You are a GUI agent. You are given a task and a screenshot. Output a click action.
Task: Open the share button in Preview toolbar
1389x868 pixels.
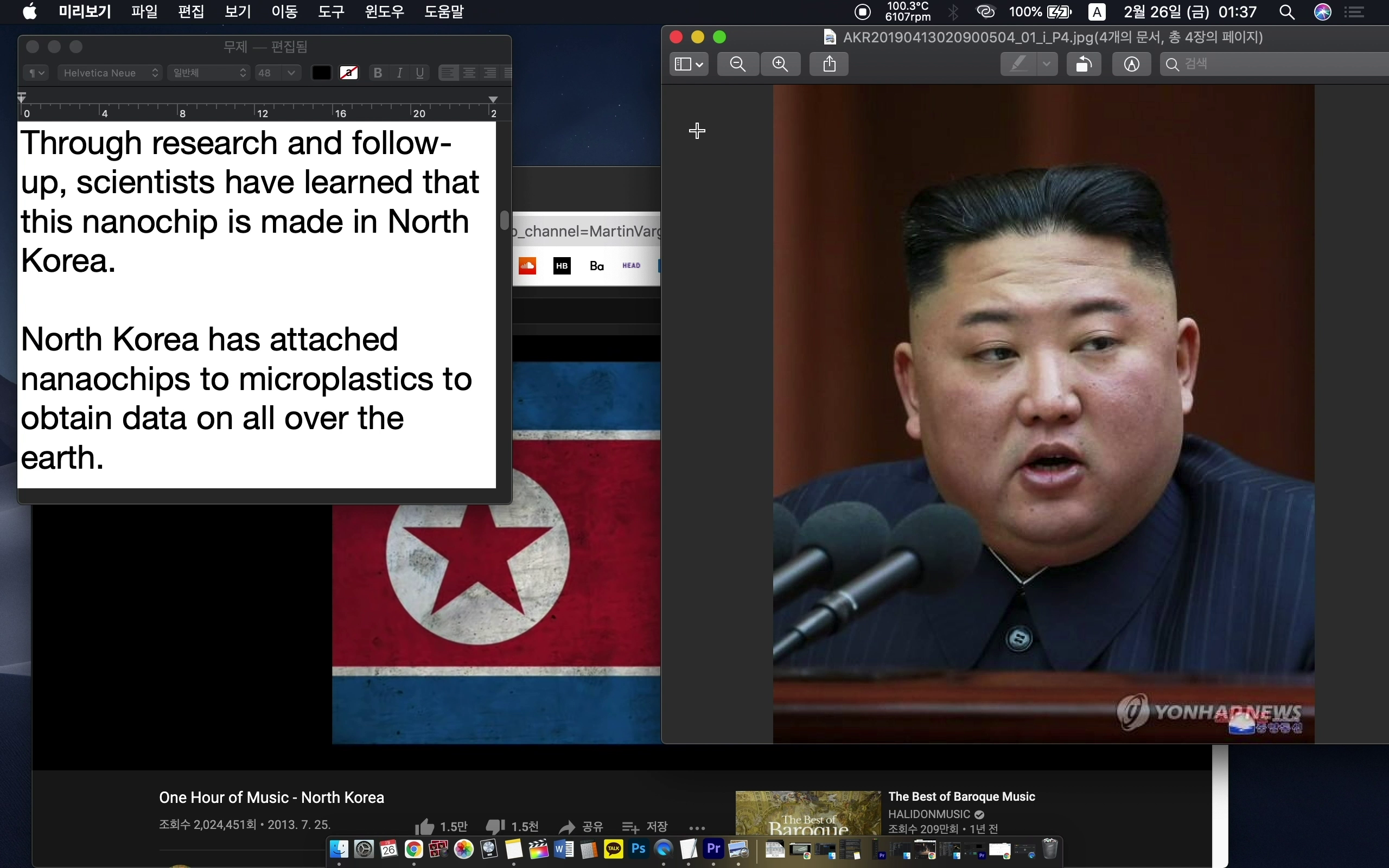click(829, 65)
